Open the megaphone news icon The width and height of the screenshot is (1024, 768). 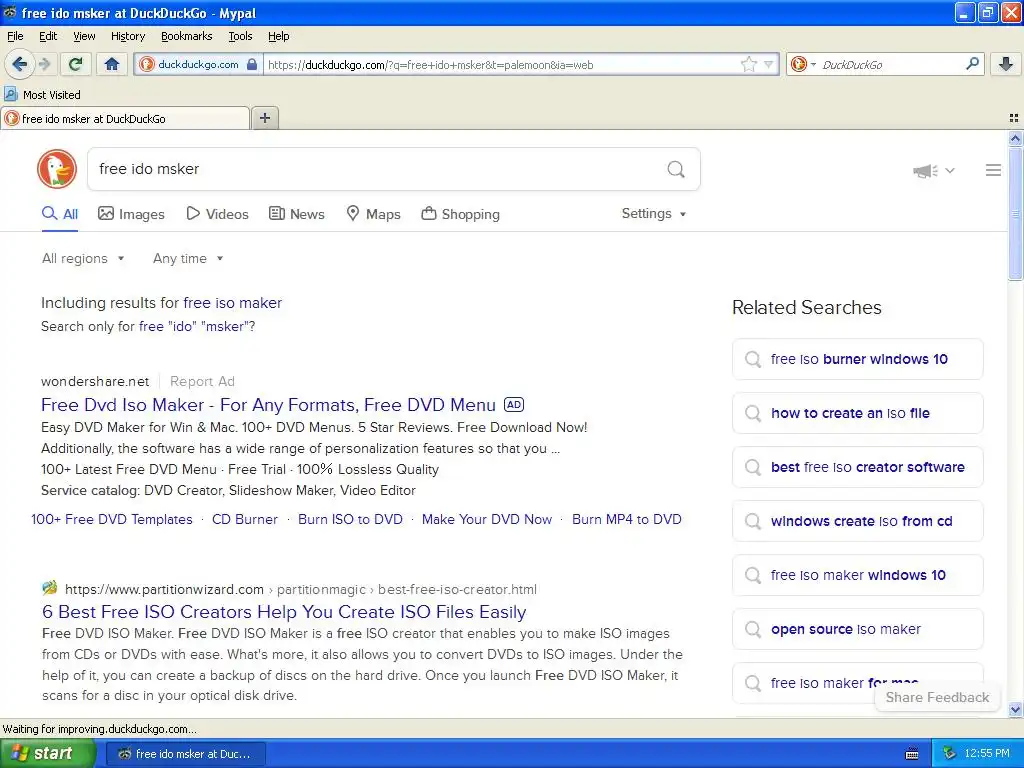click(925, 171)
